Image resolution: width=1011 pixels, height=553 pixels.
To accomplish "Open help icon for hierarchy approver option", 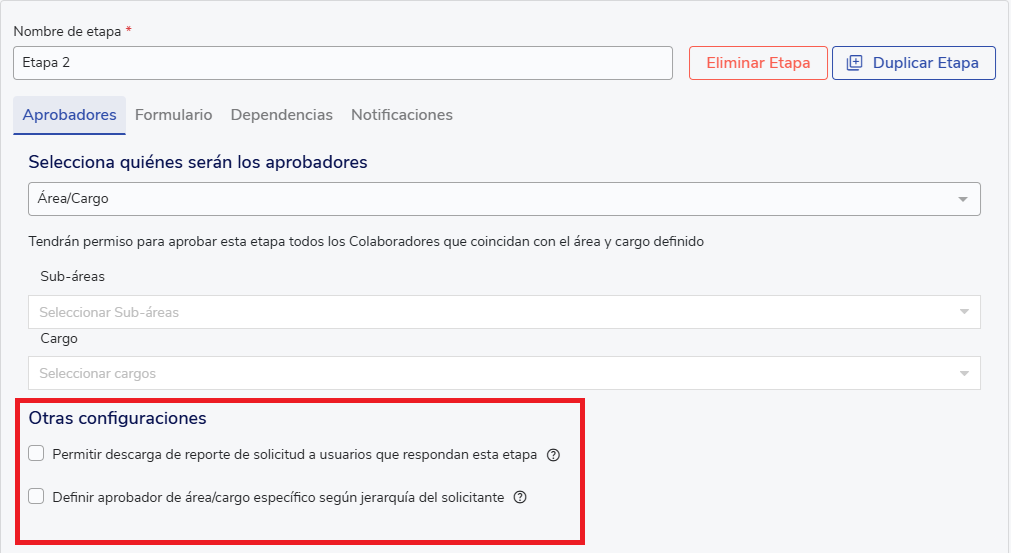I will (x=519, y=497).
